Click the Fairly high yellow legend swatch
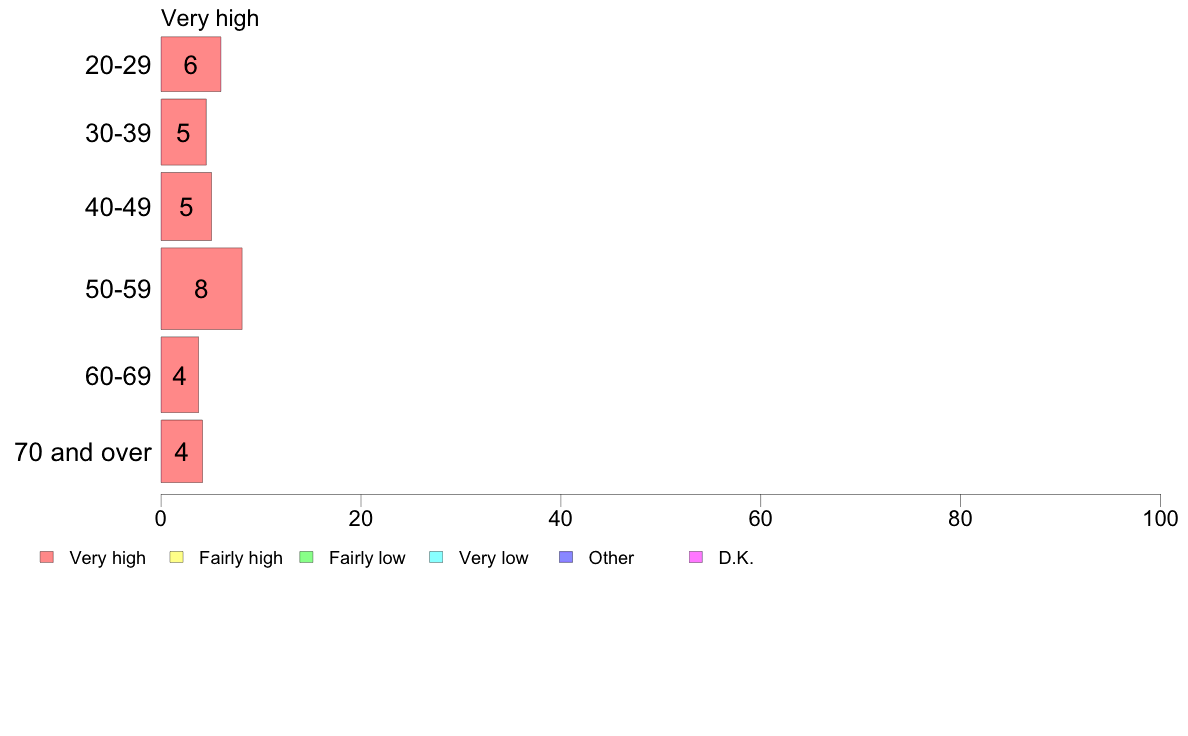1188x736 pixels. 177,557
